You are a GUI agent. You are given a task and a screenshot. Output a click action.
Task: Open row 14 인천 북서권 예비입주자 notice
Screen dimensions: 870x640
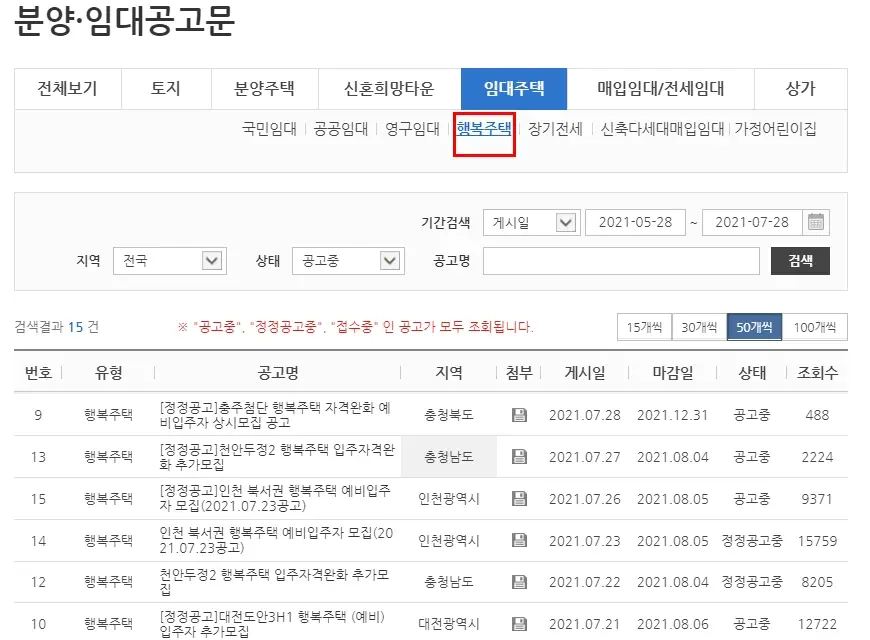click(276, 541)
